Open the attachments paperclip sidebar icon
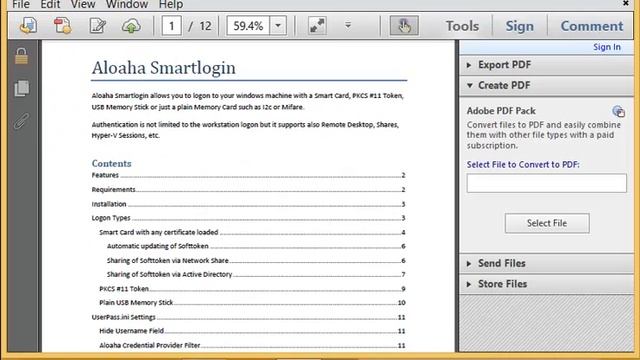The image size is (640, 360). 22,121
